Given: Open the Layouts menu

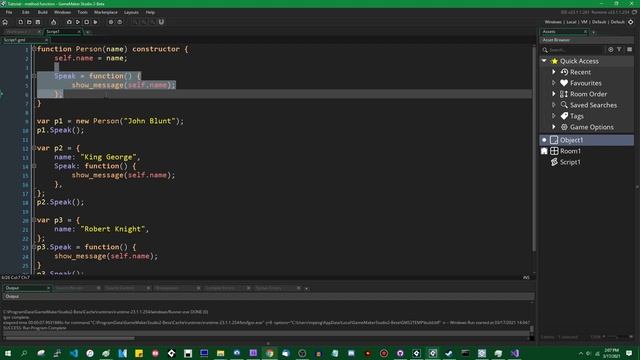Looking at the screenshot, I should 131,12.
